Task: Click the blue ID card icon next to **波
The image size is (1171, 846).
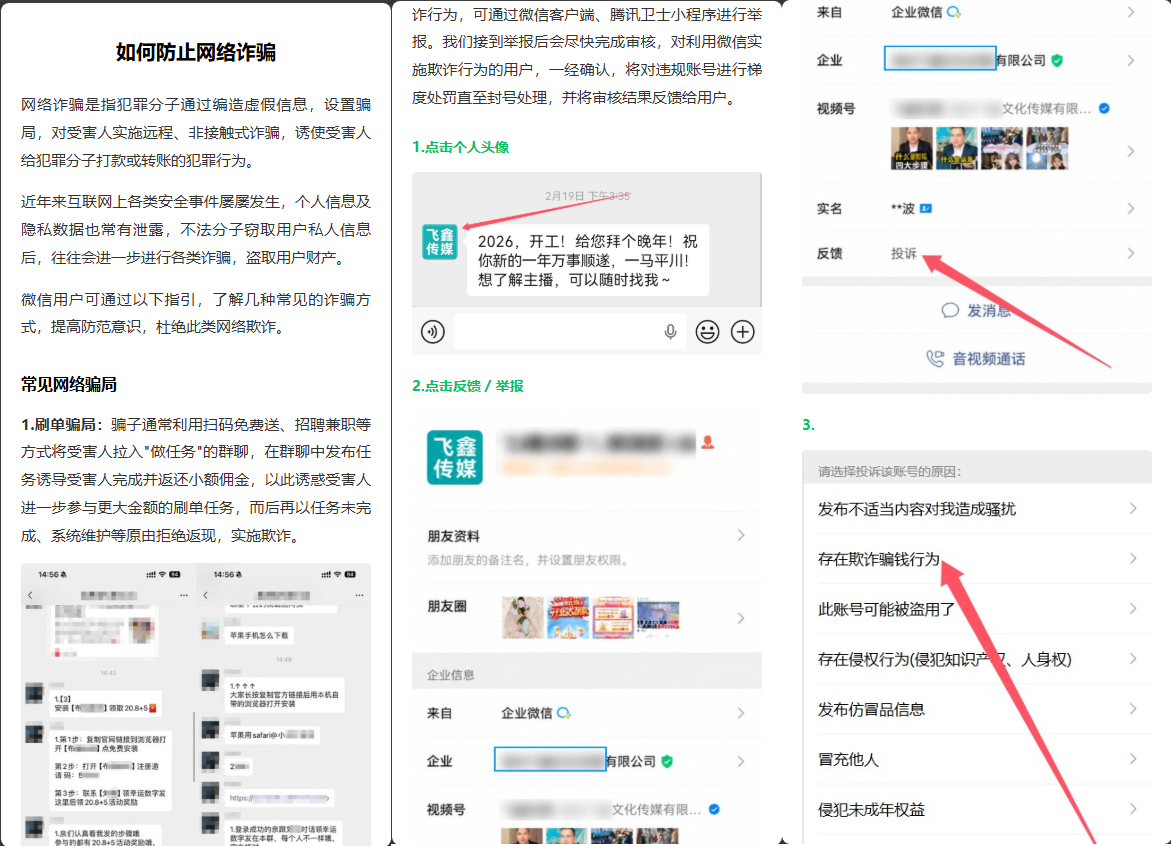Action: (926, 208)
